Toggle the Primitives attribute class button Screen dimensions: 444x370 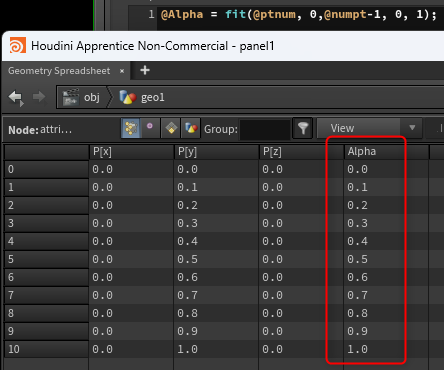(x=171, y=128)
